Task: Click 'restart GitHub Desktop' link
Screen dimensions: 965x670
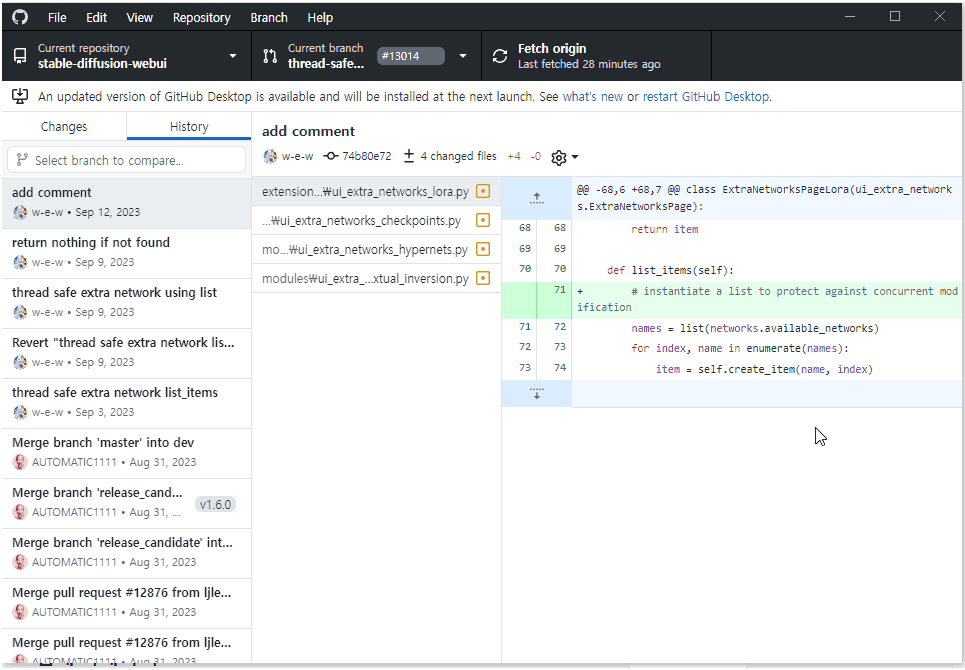Action: pos(706,97)
